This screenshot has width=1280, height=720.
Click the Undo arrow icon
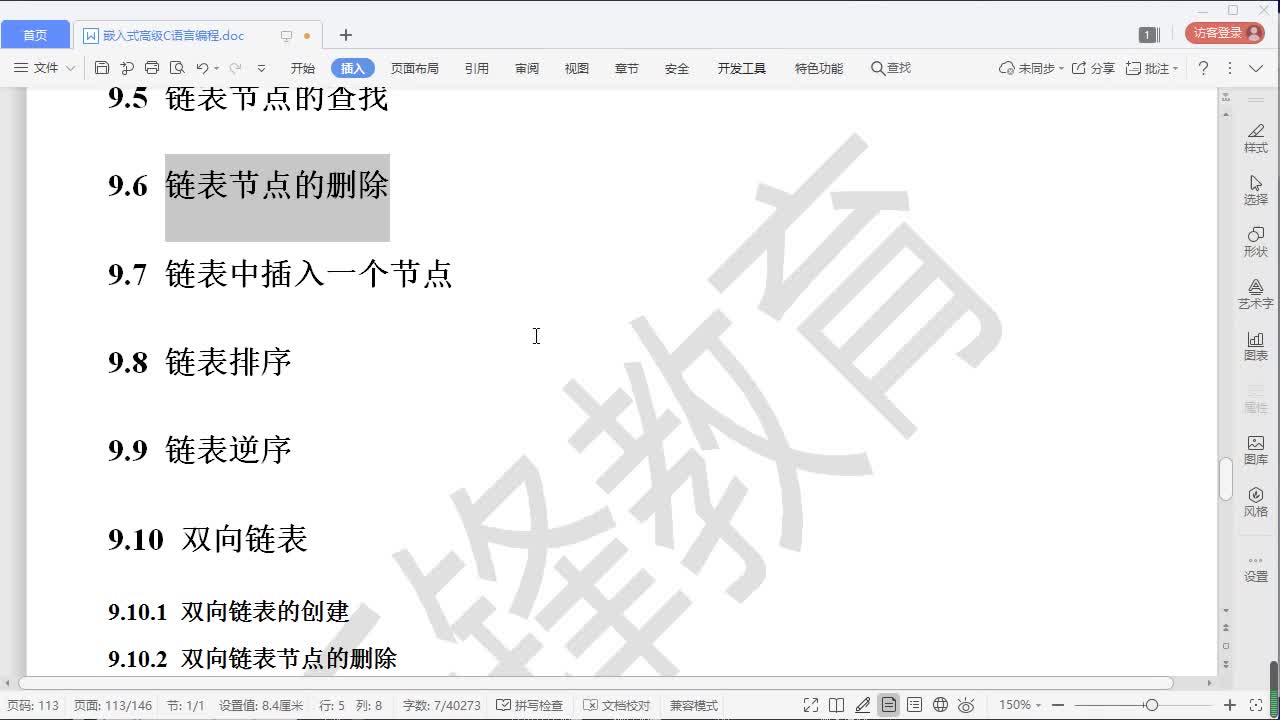pos(202,68)
